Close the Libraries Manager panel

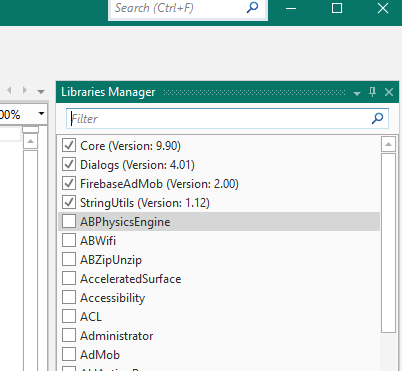pyautogui.click(x=389, y=92)
